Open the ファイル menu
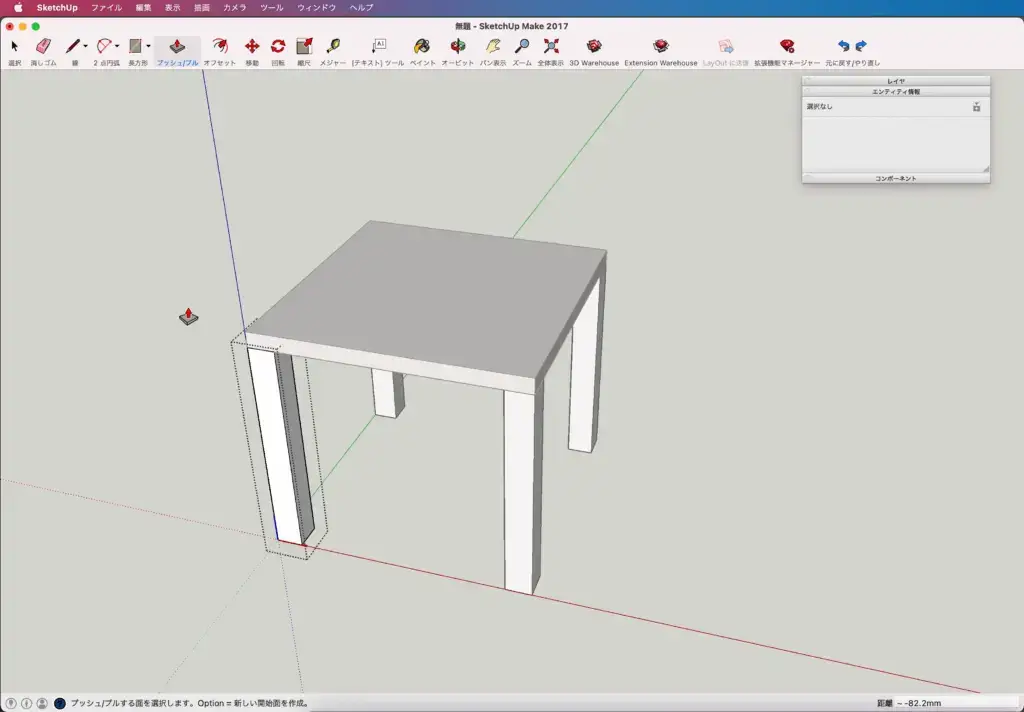The height and width of the screenshot is (712, 1024). pos(106,8)
